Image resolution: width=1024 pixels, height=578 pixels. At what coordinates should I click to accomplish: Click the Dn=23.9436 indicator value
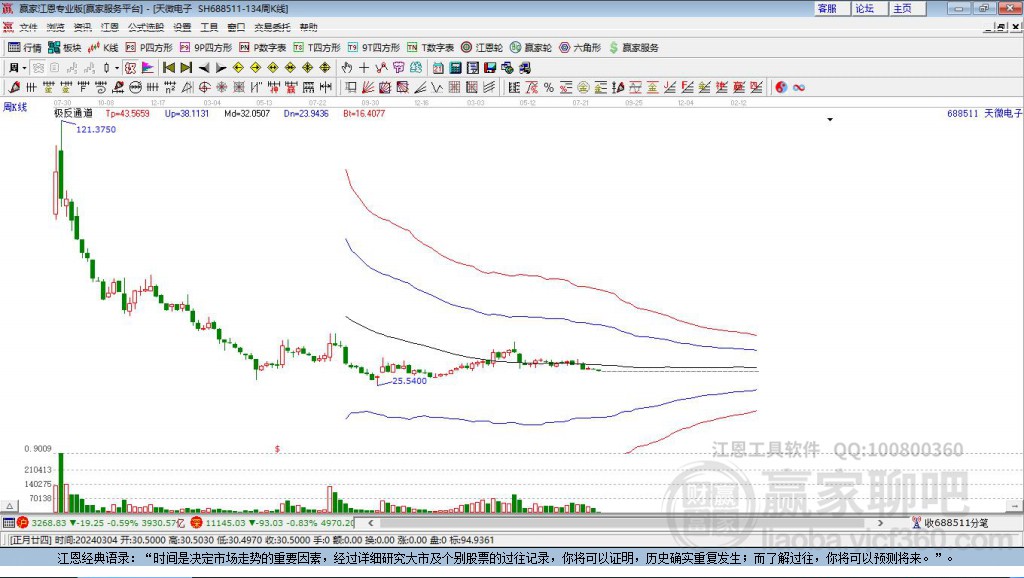[306, 114]
